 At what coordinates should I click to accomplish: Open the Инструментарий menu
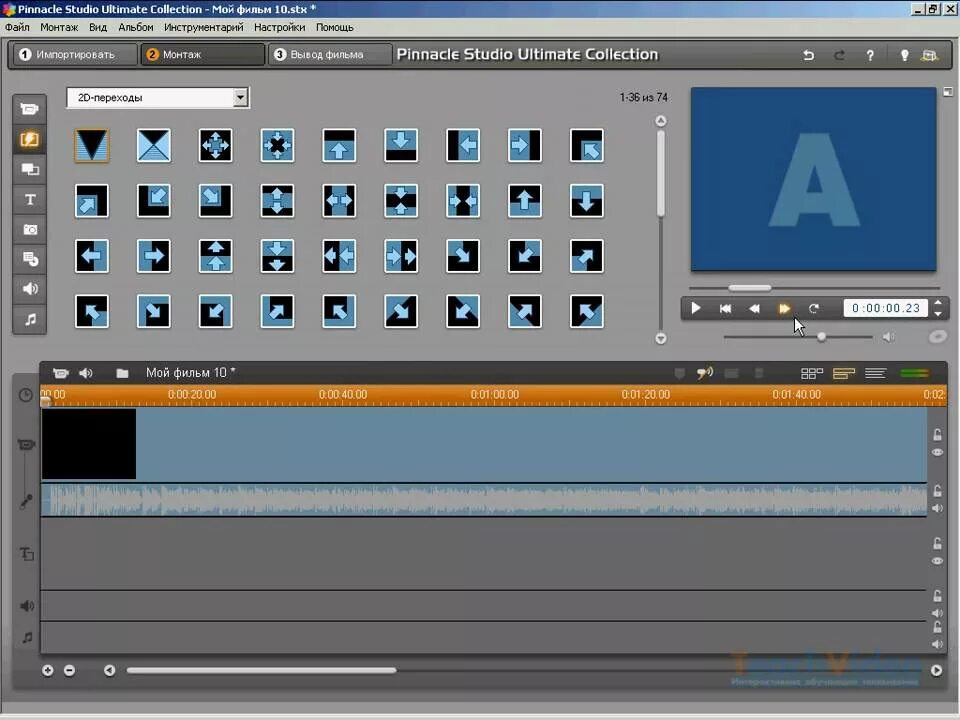(203, 27)
